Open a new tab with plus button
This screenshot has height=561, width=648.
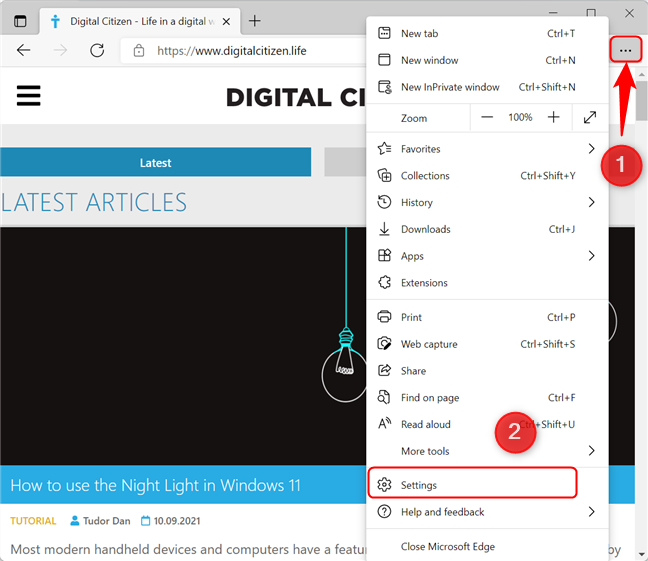[255, 21]
